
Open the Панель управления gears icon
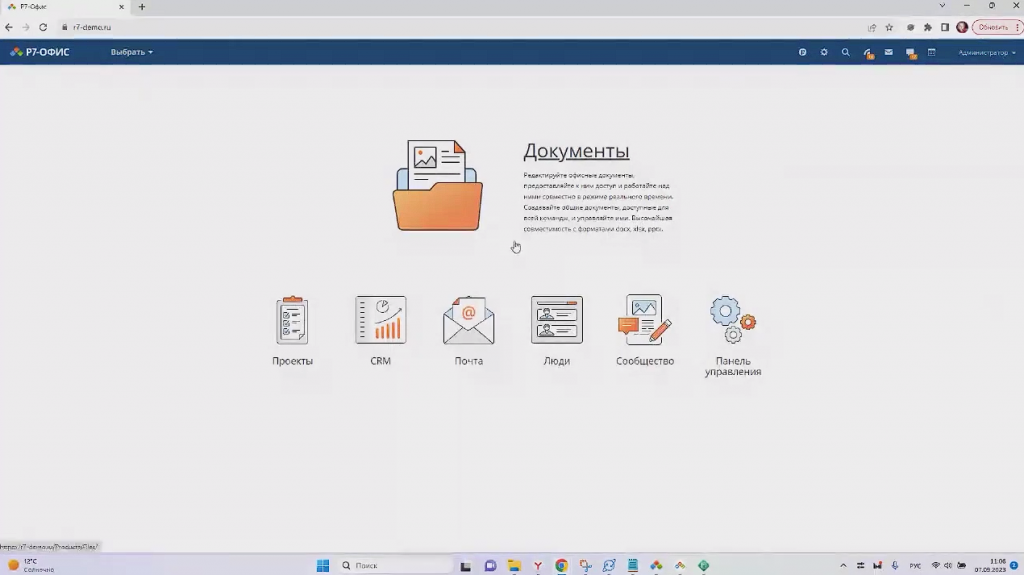(733, 320)
